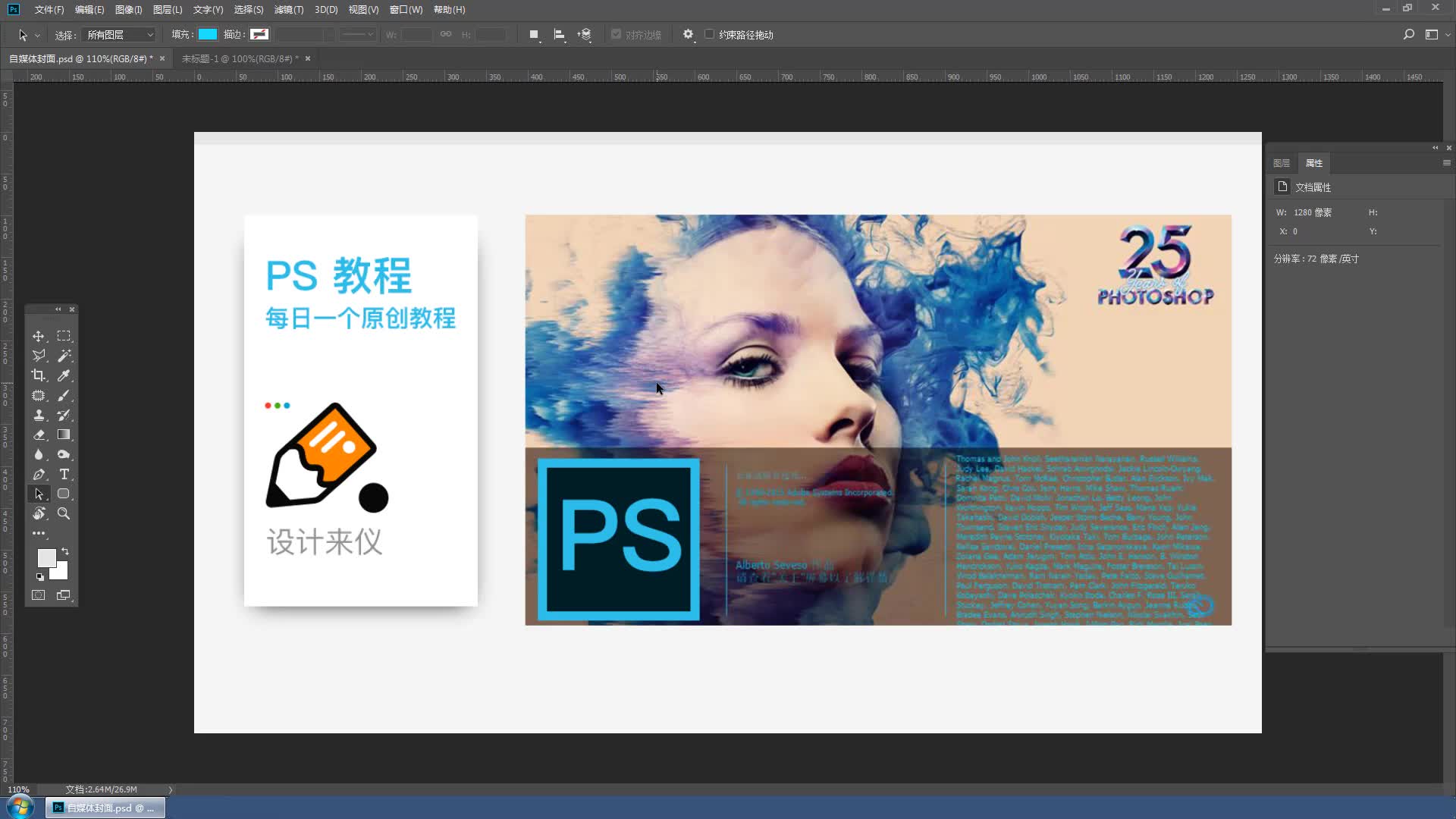Switch to the 未标题-1 document tab
This screenshot has width=1456, height=819.
(x=240, y=58)
